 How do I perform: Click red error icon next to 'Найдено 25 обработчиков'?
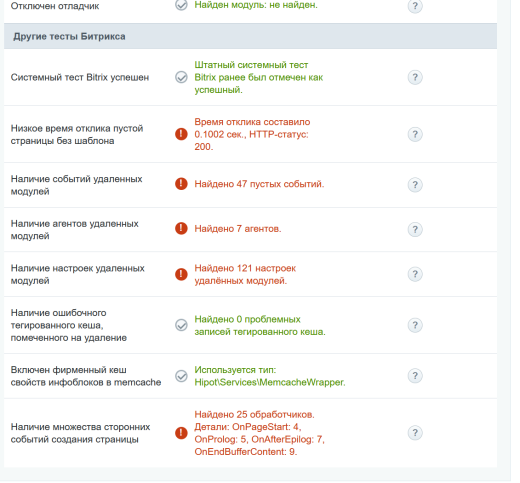(181, 433)
